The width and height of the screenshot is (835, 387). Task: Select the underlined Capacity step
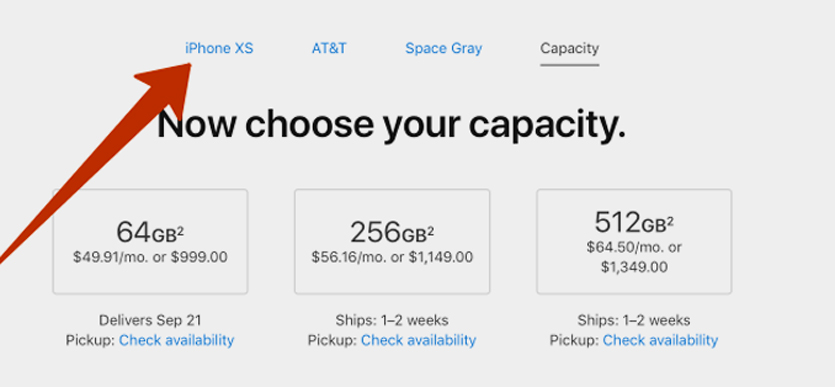pyautogui.click(x=570, y=48)
